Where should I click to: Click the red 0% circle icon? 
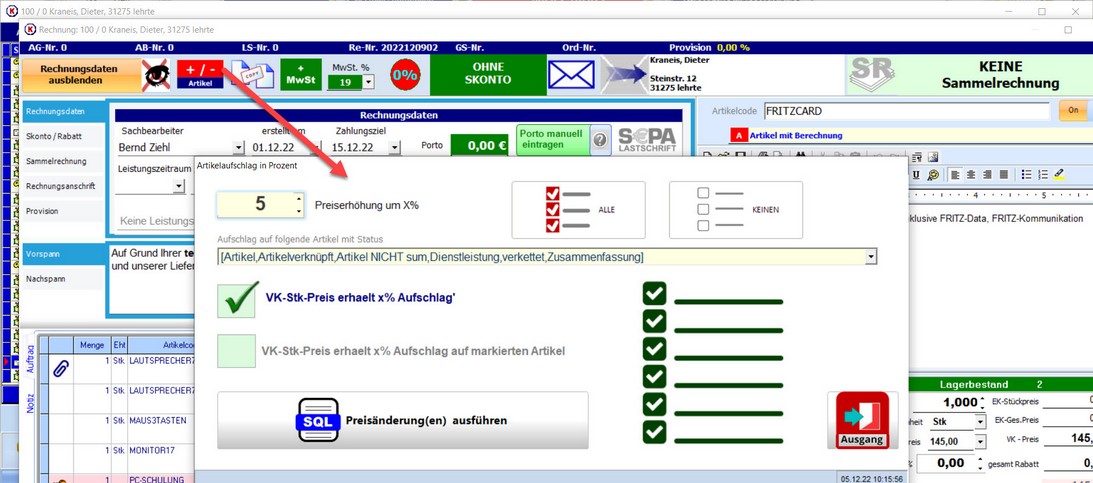pos(404,76)
